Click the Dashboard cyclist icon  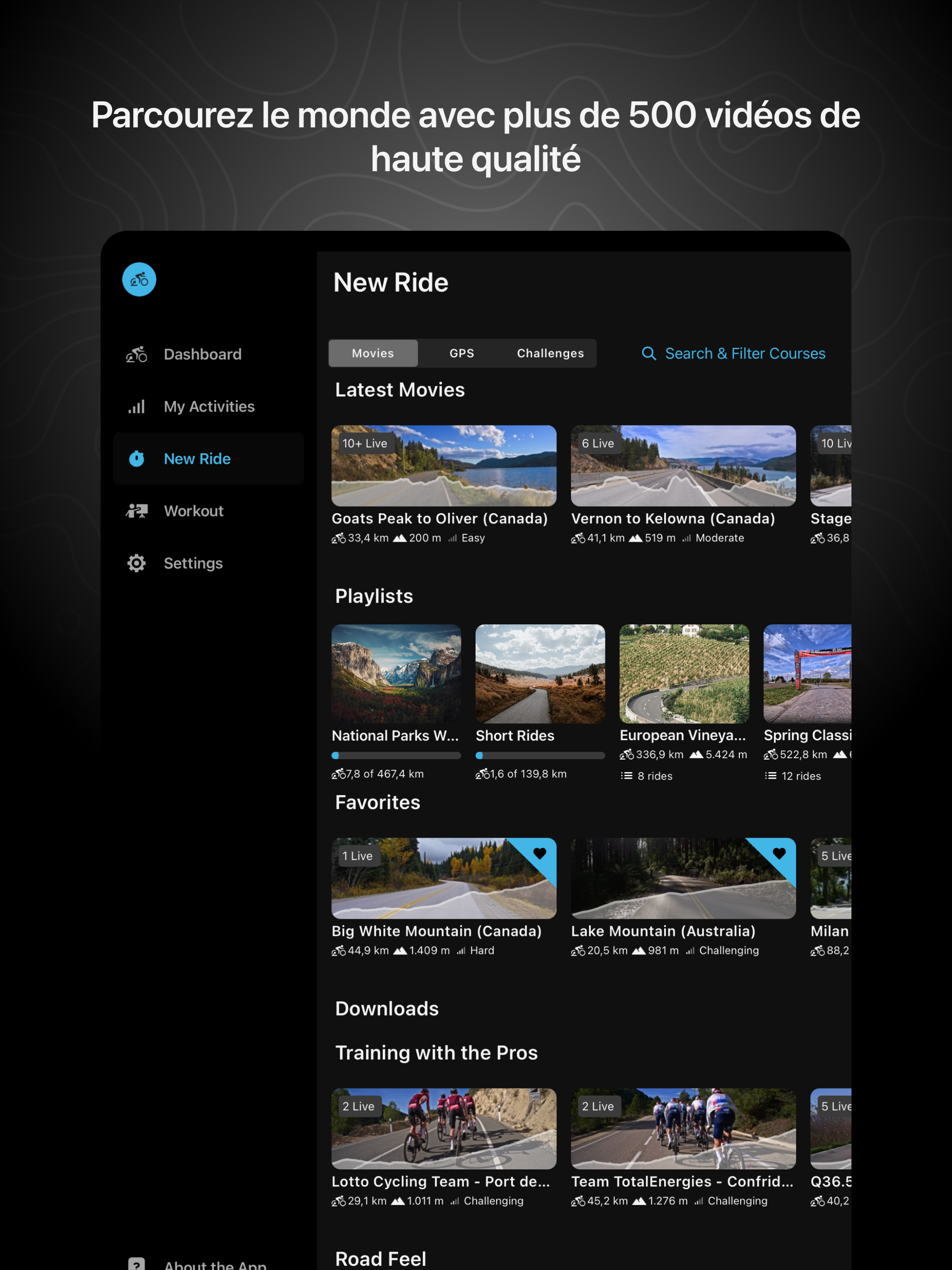(x=137, y=354)
